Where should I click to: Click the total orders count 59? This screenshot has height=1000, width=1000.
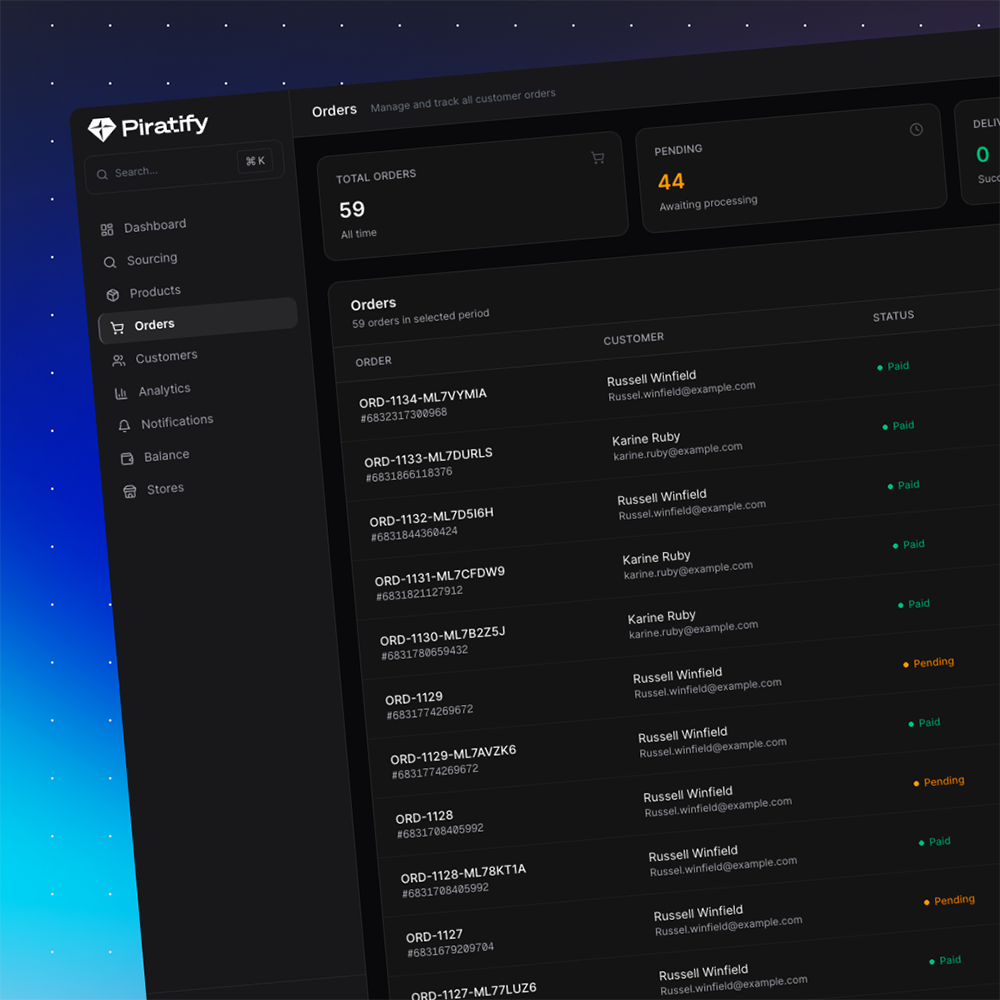pyautogui.click(x=352, y=210)
